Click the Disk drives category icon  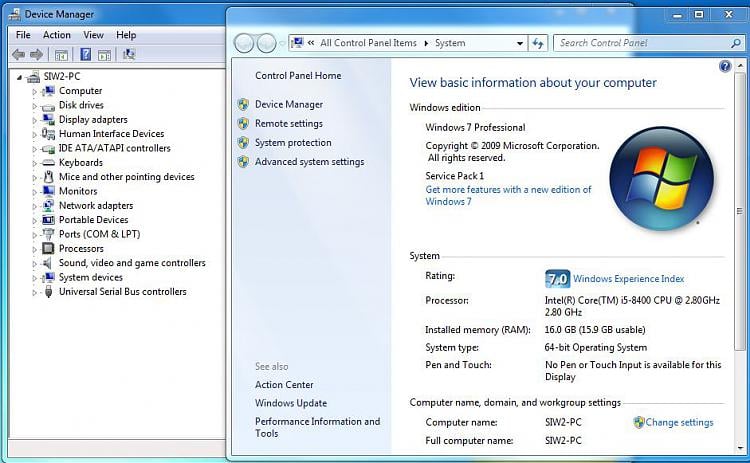[x=48, y=106]
